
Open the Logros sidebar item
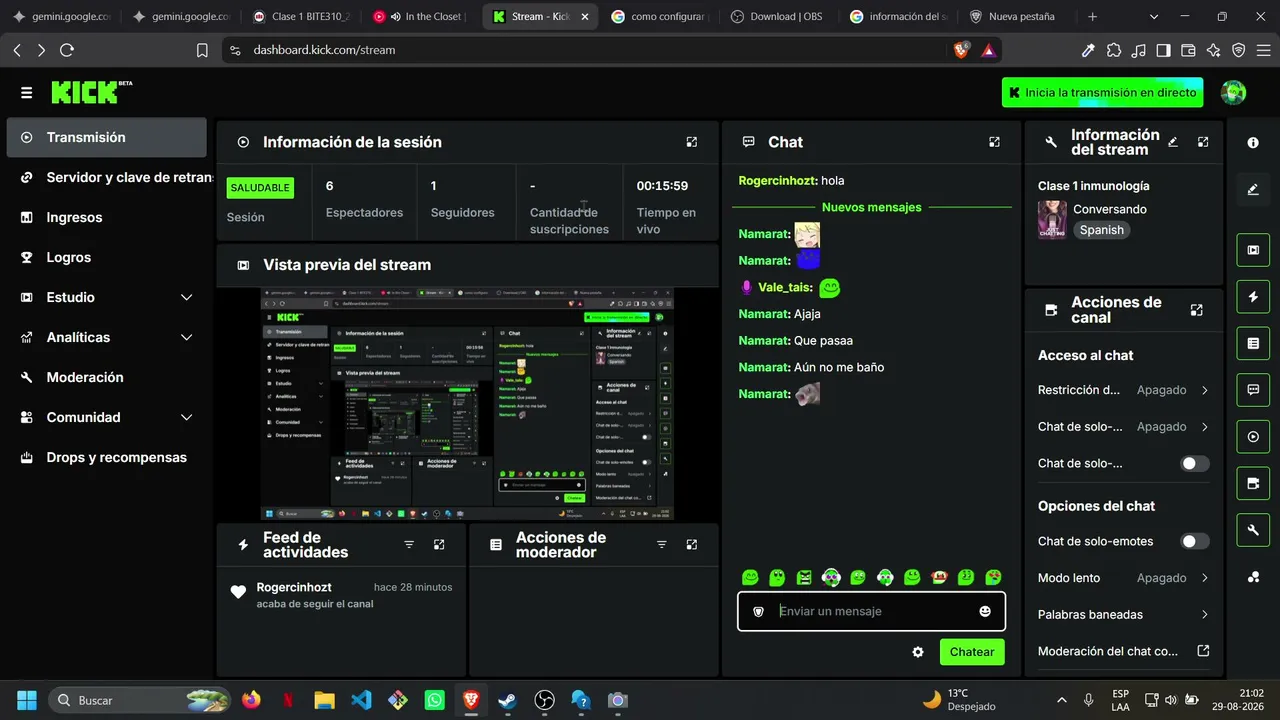107,257
